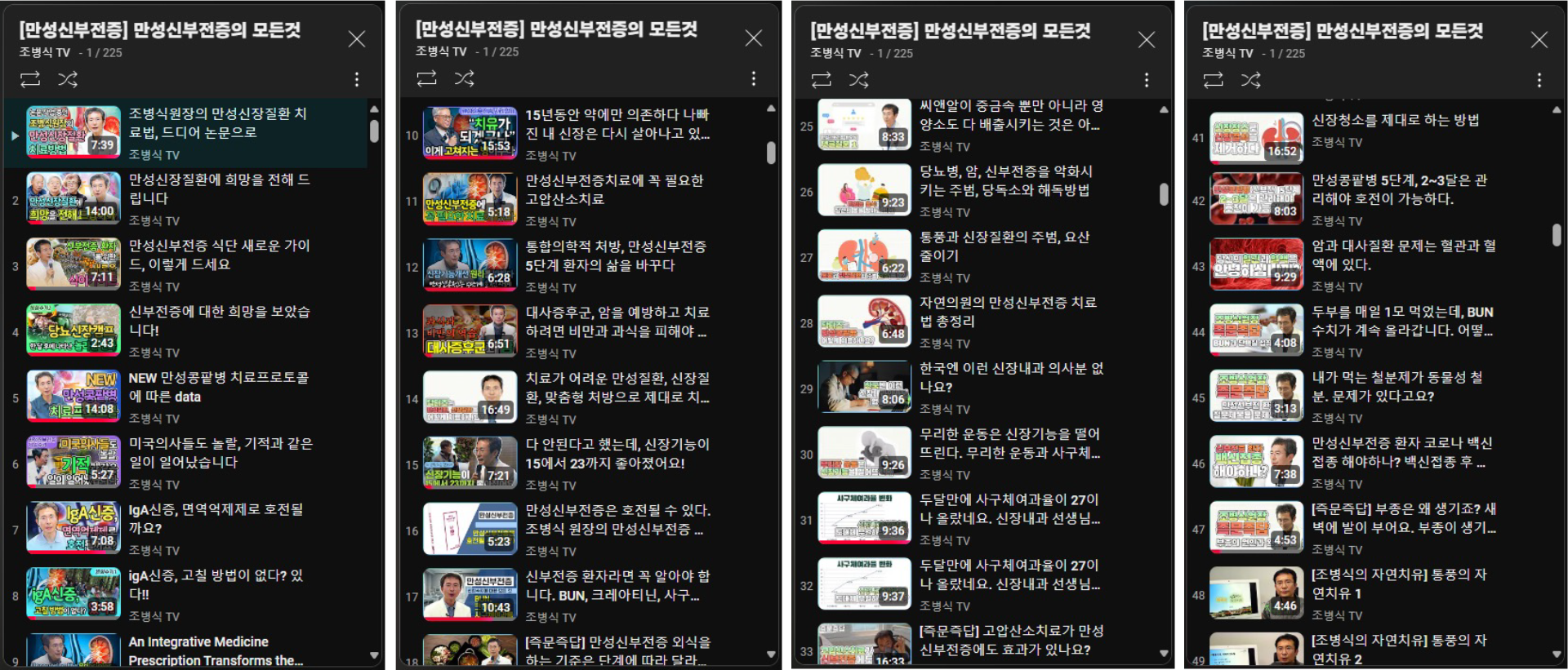Toggle loop playlist in the rightmost panel
The image size is (1568, 670).
1213,80
